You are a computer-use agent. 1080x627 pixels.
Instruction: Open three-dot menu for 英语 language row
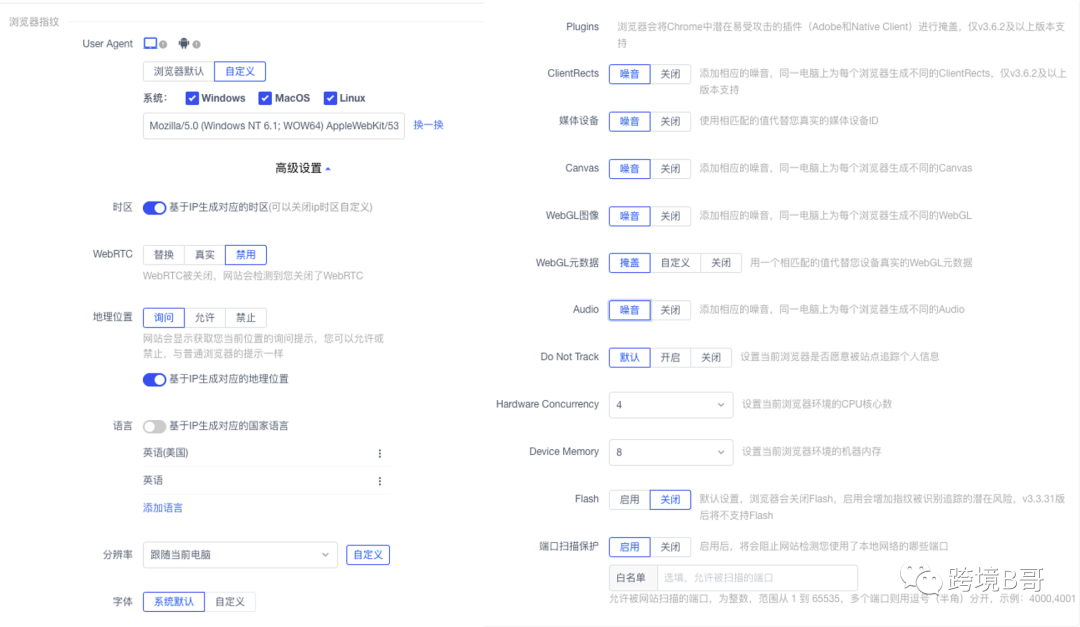pyautogui.click(x=380, y=481)
